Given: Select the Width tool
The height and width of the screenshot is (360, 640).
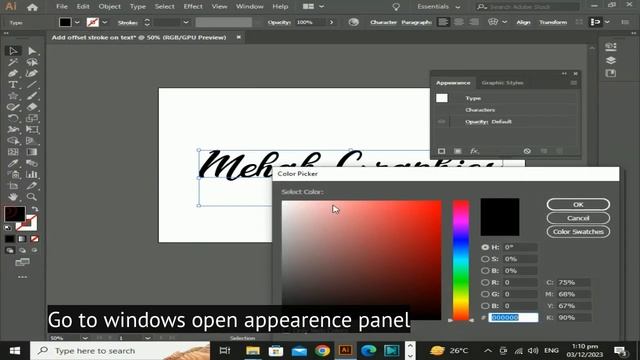Looking at the screenshot, I should (13, 130).
